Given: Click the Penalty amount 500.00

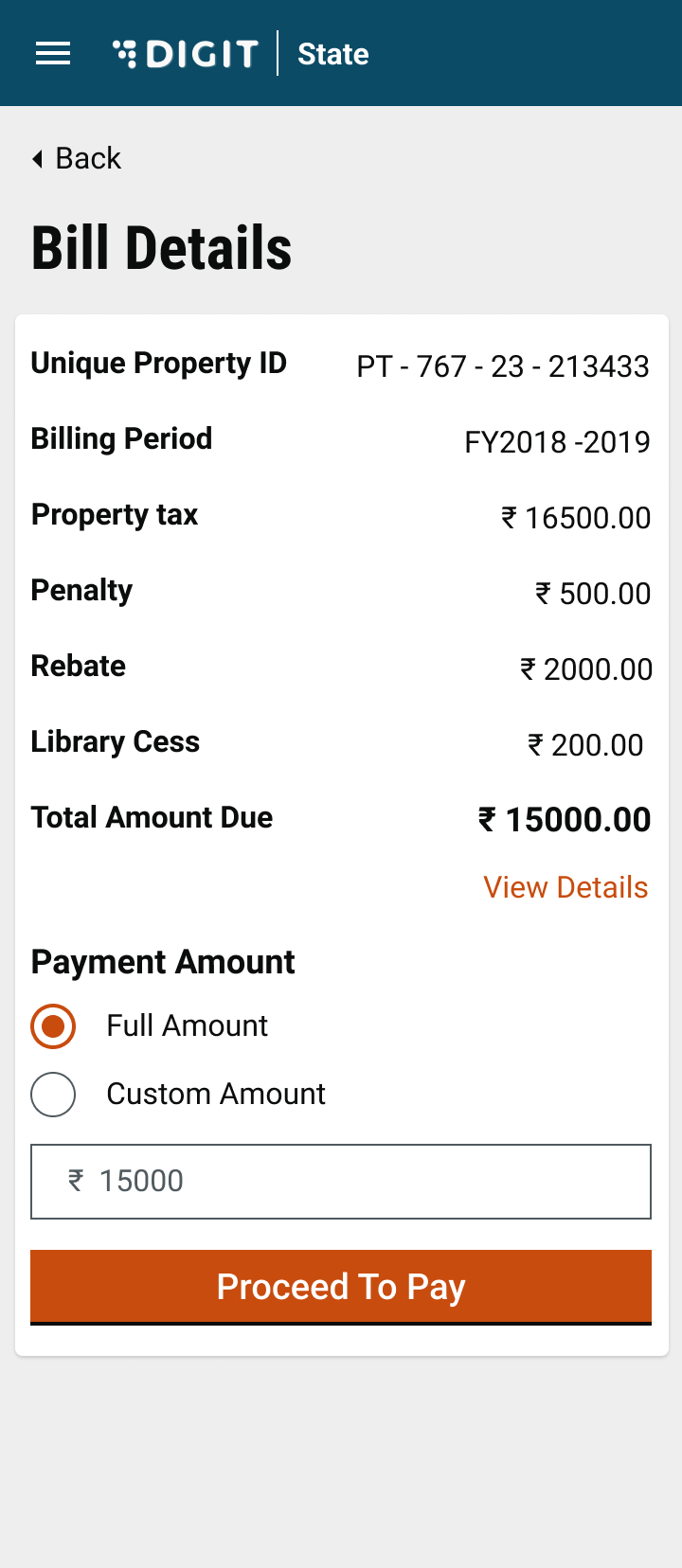Looking at the screenshot, I should (593, 594).
